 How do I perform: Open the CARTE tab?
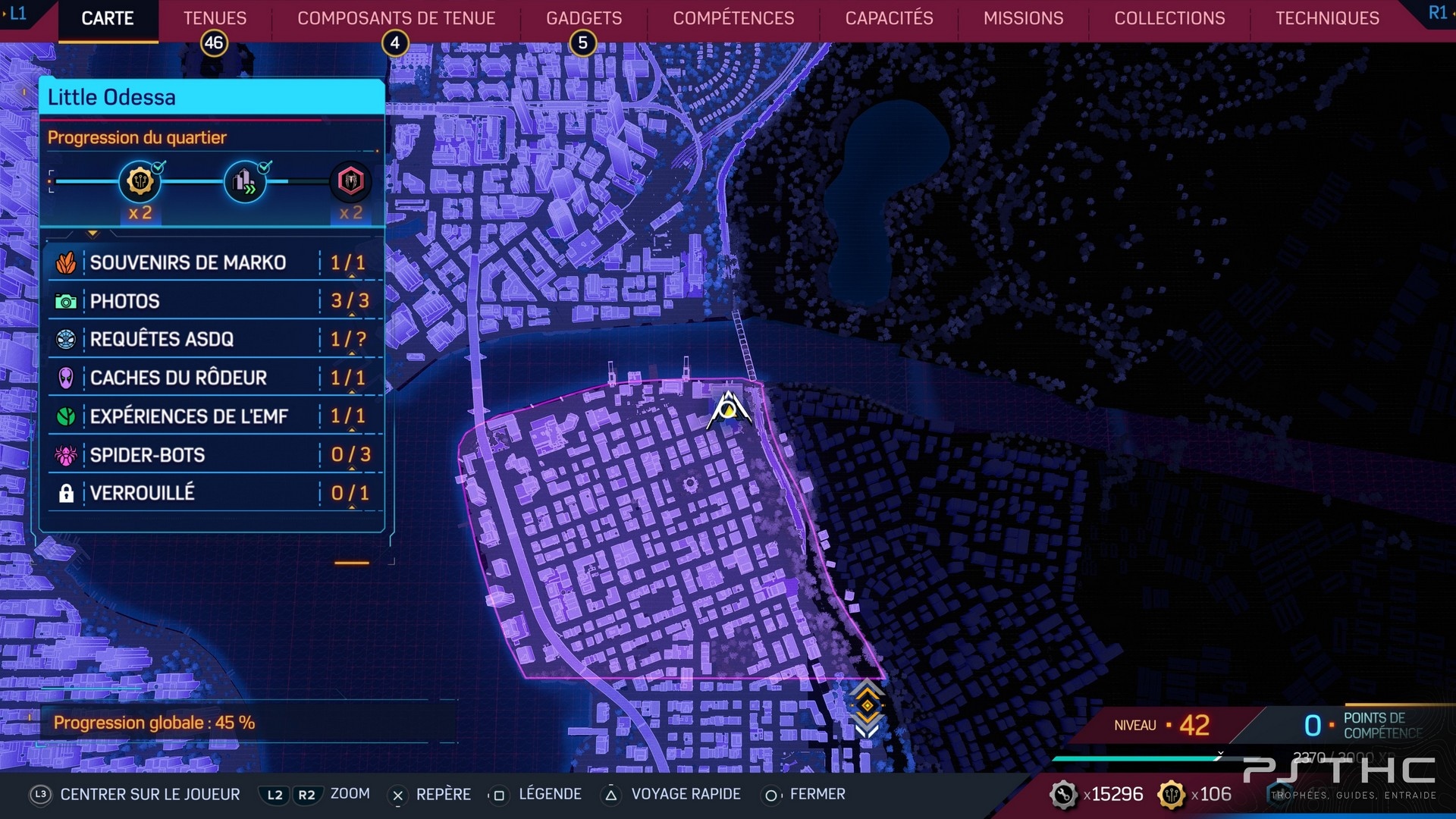[108, 18]
